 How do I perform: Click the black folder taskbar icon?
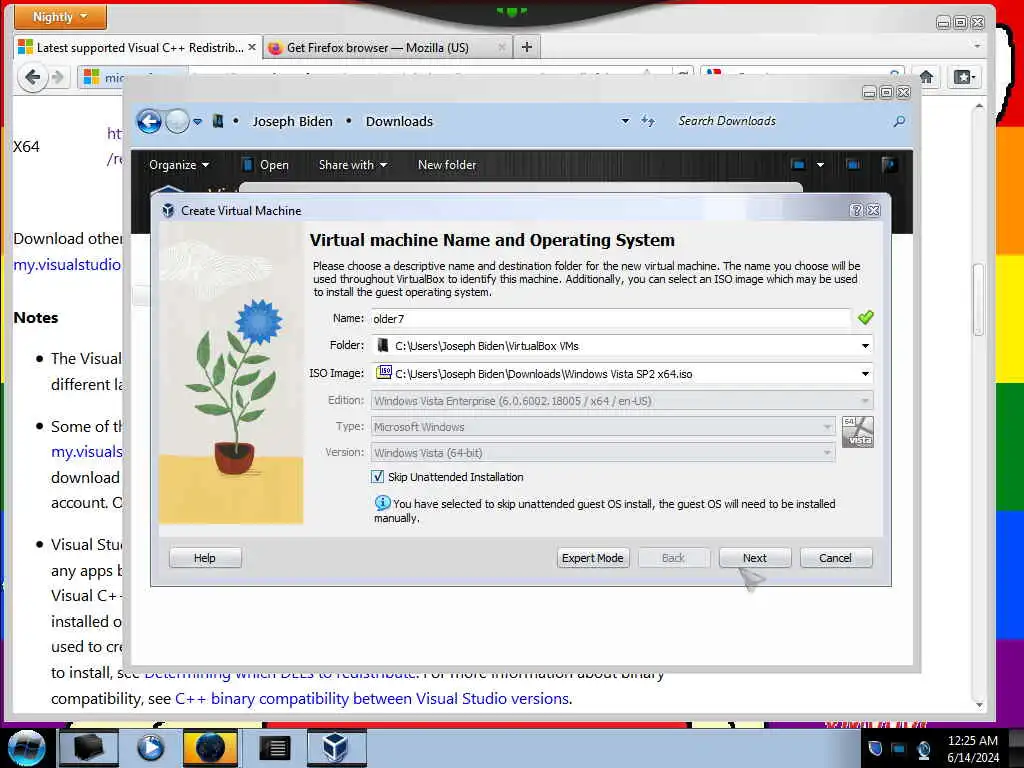click(x=89, y=748)
